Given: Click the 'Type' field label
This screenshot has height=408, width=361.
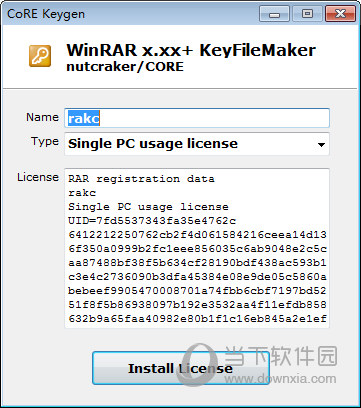Looking at the screenshot, I should click(45, 142).
